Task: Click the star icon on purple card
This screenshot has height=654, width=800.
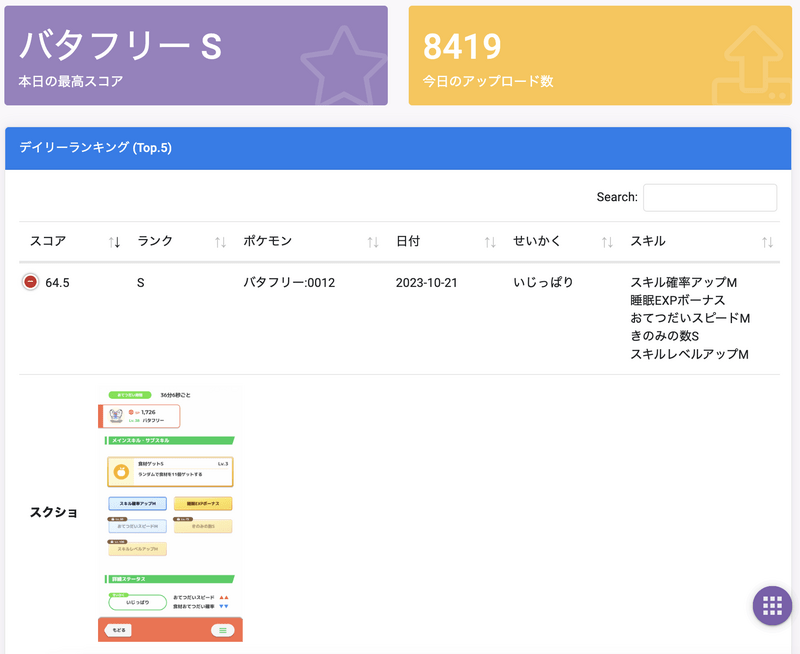Action: point(339,64)
